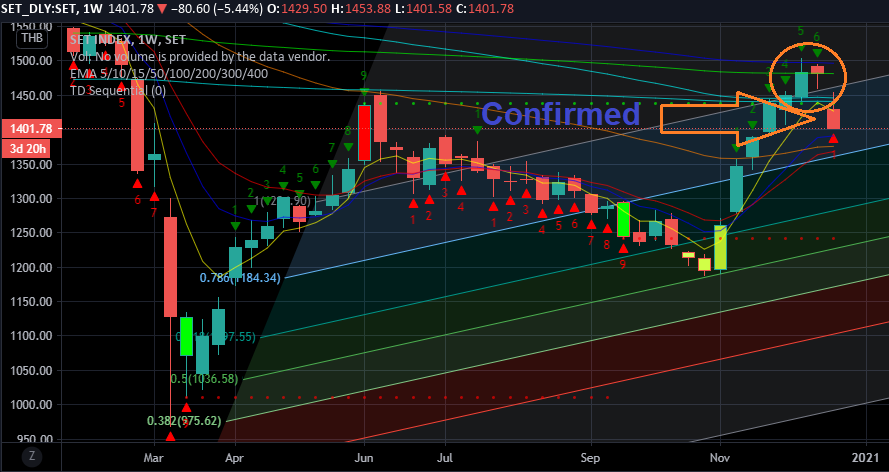
Task: Click the Vol no-volume legend line
Action: pos(200,57)
